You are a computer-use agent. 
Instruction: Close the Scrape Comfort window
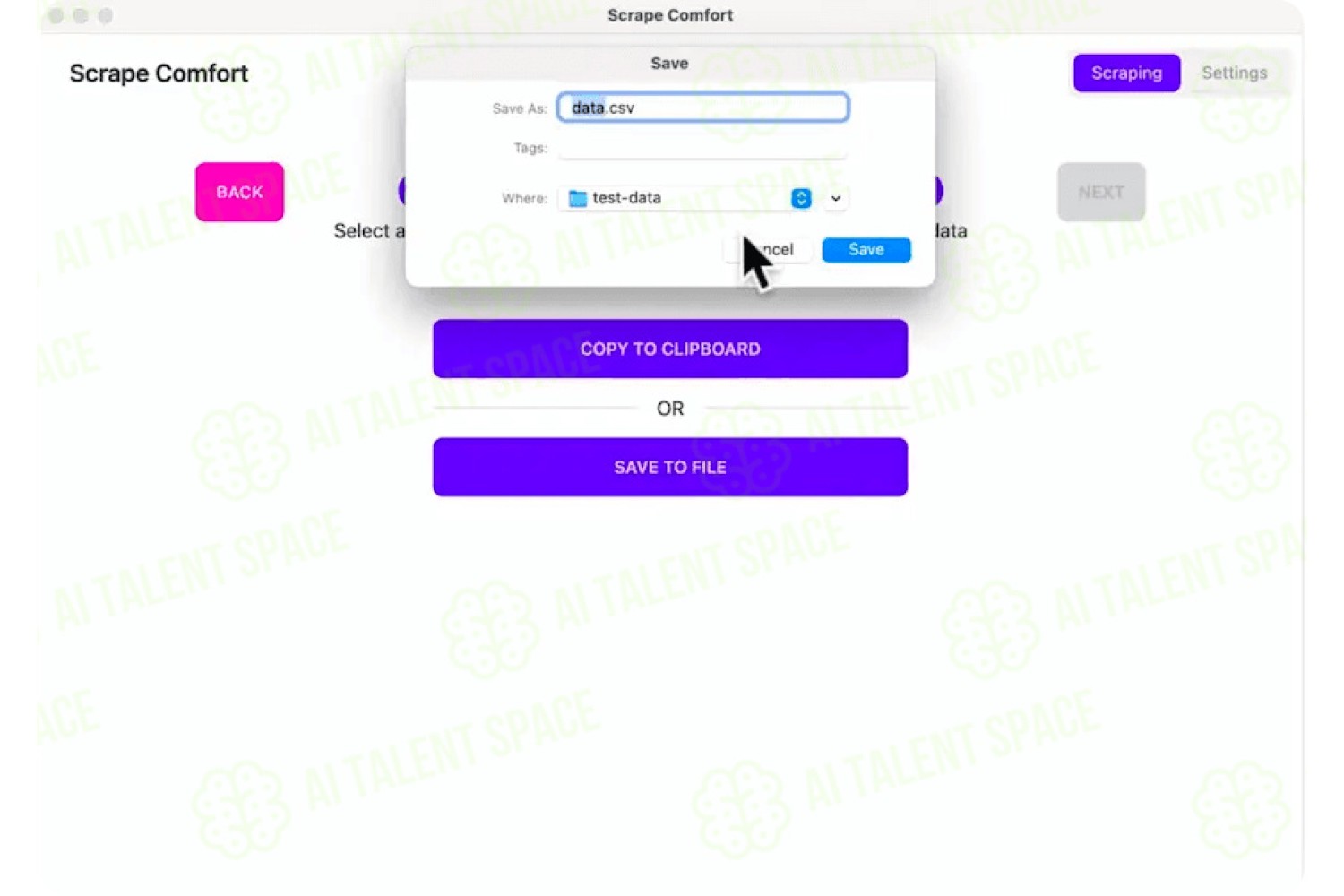tap(56, 15)
